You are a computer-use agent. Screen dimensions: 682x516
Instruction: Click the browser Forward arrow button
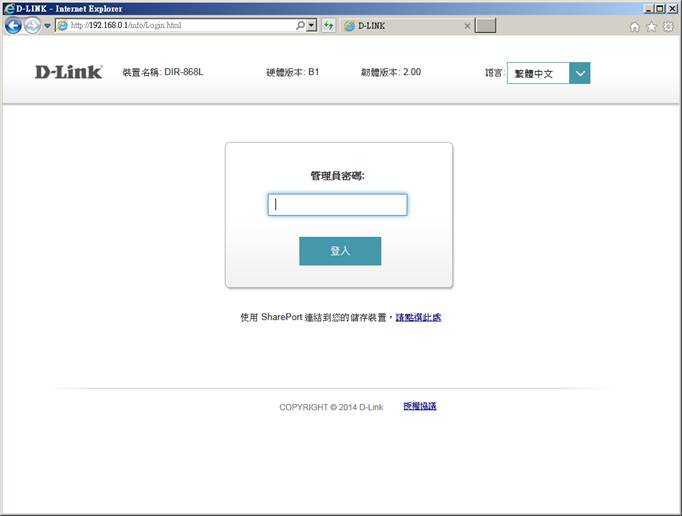(33, 25)
